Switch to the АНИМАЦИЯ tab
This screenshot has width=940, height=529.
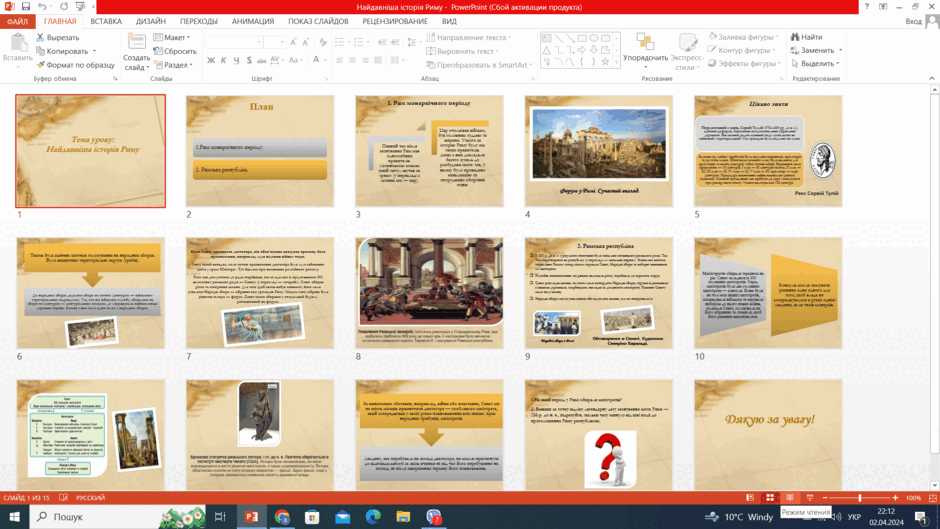coord(253,21)
